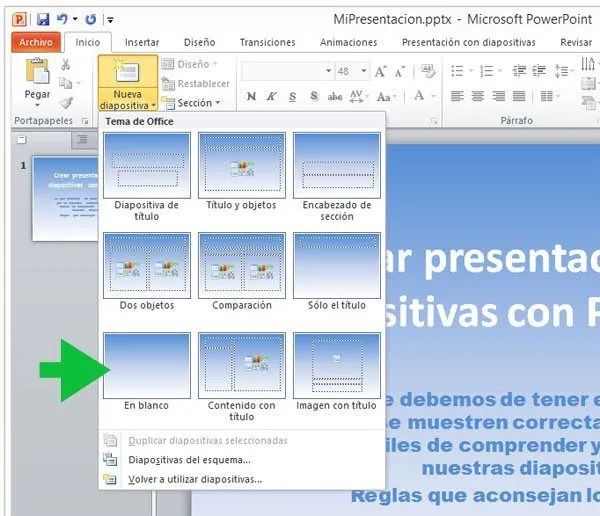Toggle Center text alignment

478,96
